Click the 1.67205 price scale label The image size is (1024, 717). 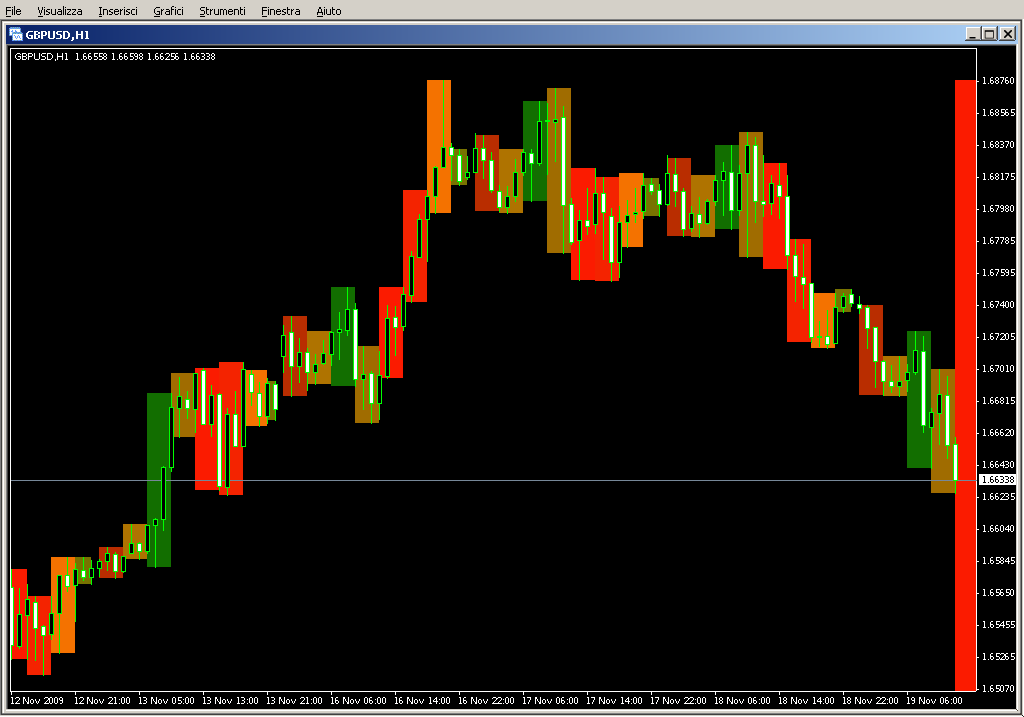click(x=999, y=337)
